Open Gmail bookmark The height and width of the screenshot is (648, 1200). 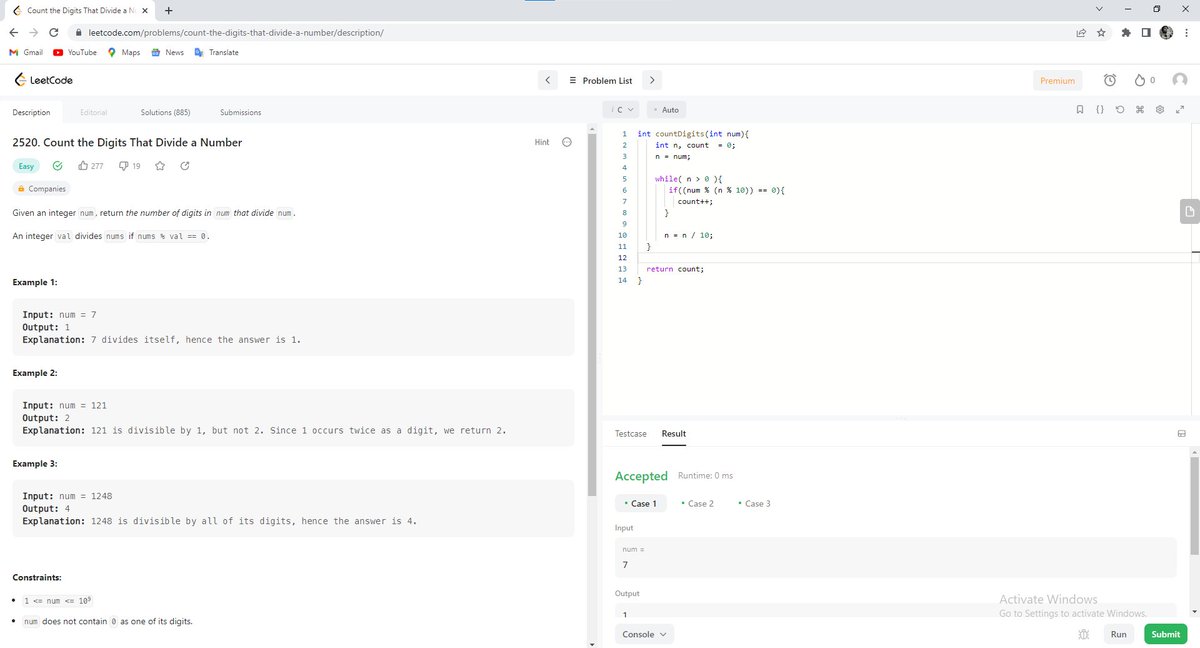tap(26, 52)
